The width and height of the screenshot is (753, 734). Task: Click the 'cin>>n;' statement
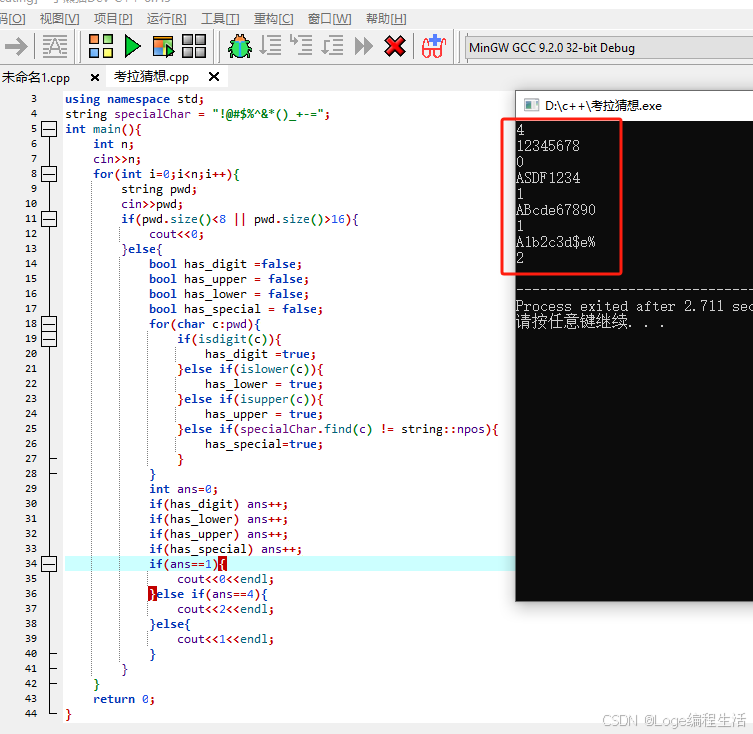(x=117, y=159)
